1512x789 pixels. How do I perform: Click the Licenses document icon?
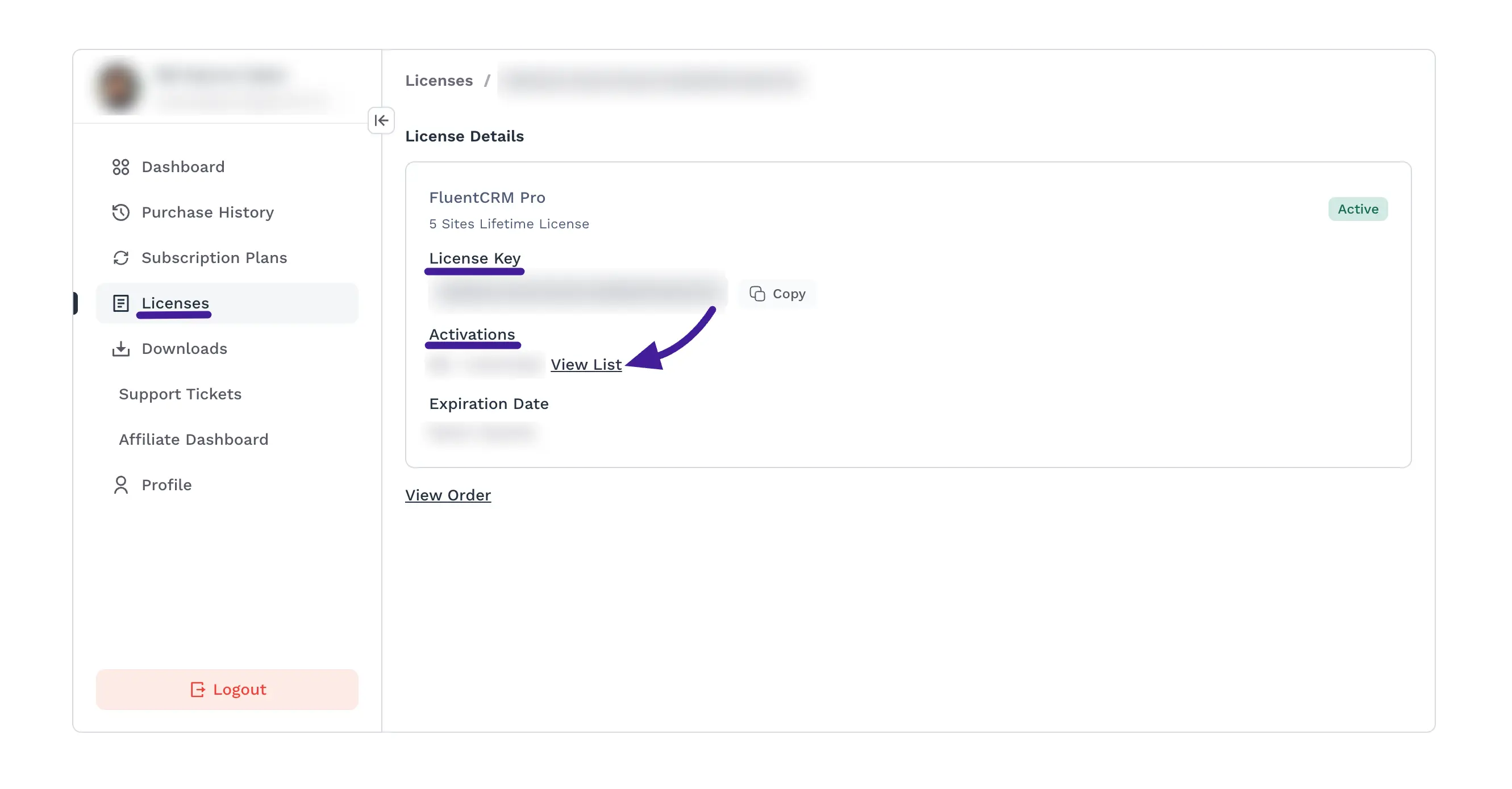point(120,303)
